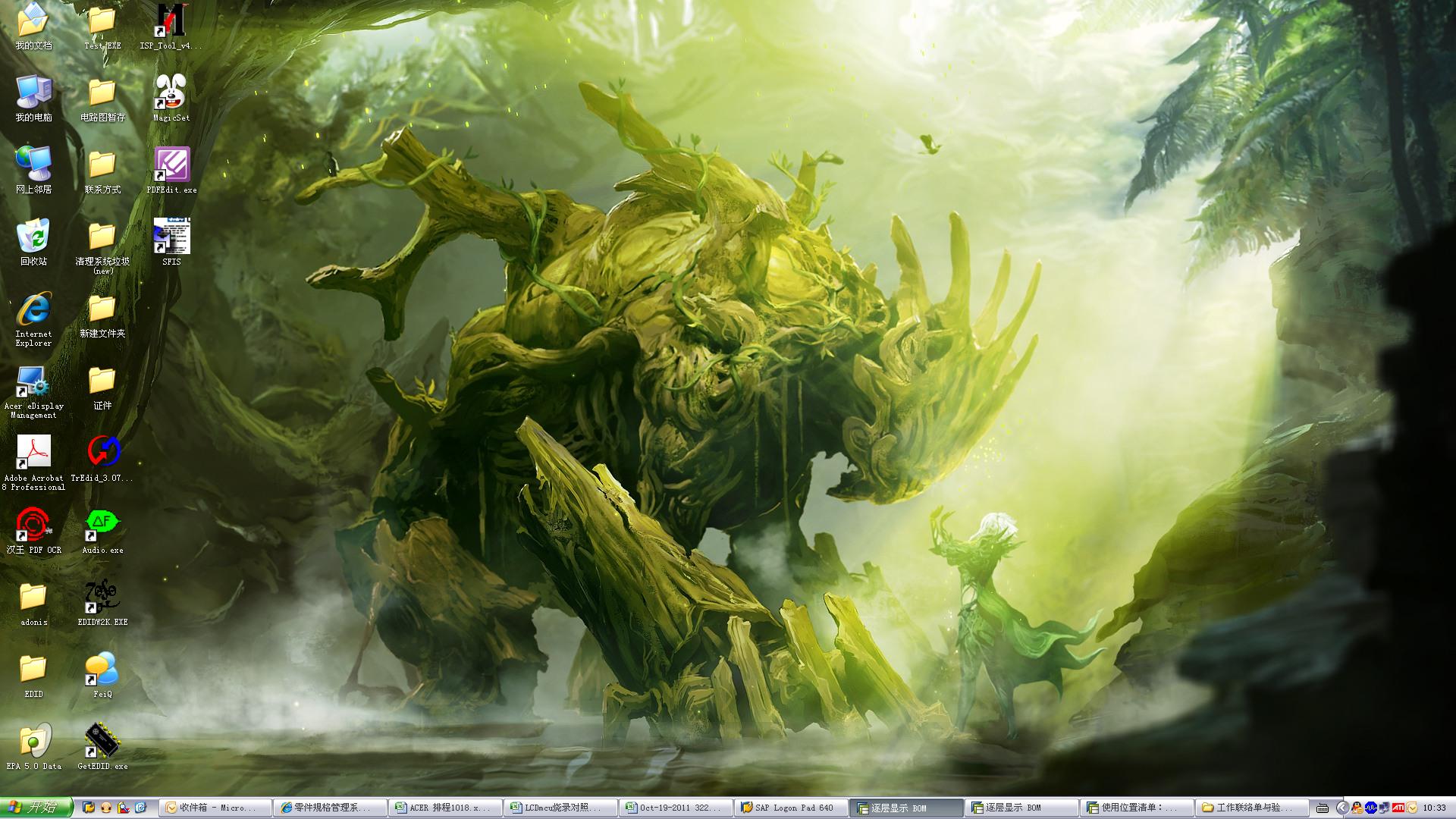This screenshot has height=819, width=1456.
Task: Click the keyboard language bar icon
Action: point(1323,808)
